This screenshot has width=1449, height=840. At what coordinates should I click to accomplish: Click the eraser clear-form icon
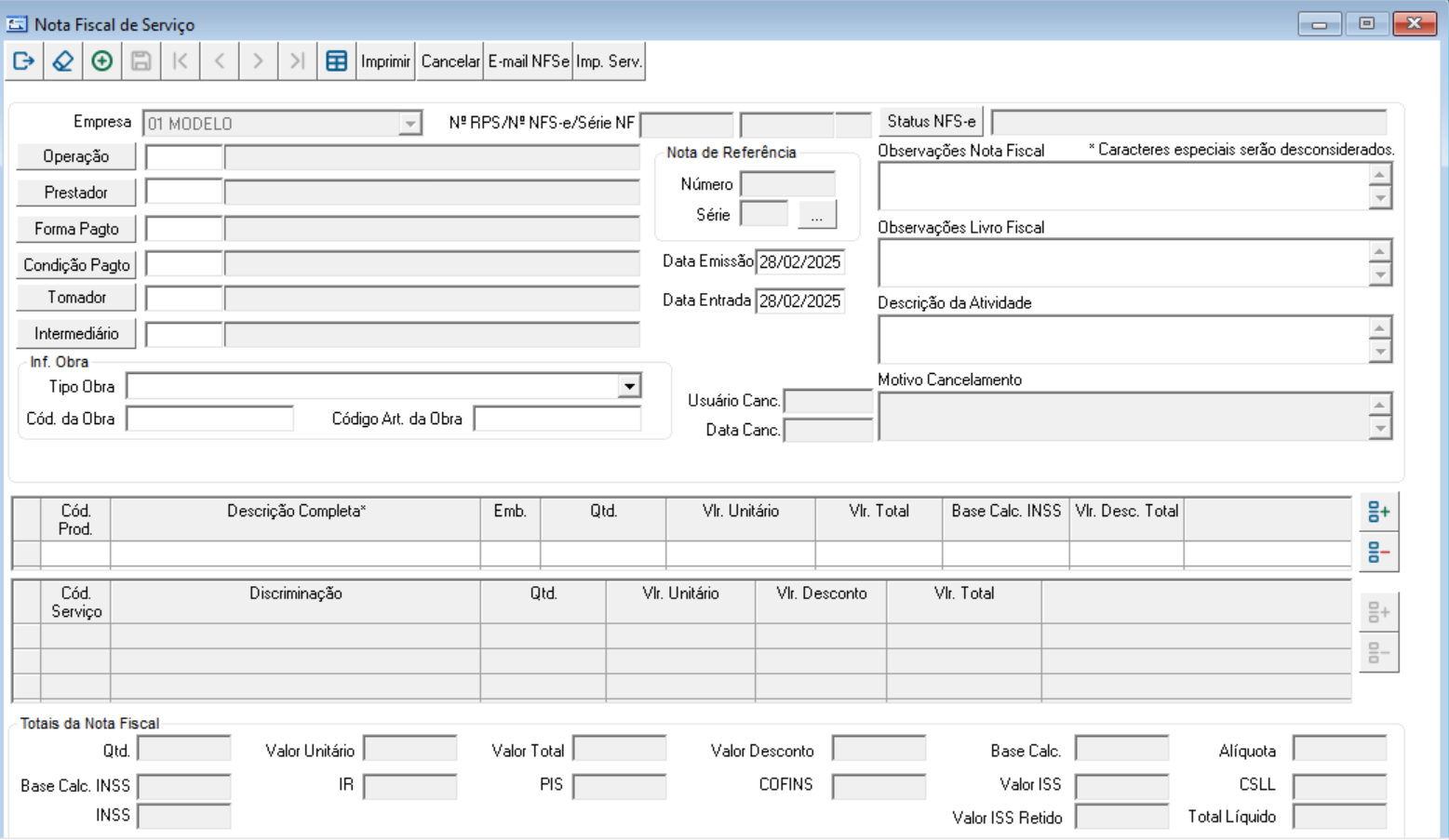(62, 61)
